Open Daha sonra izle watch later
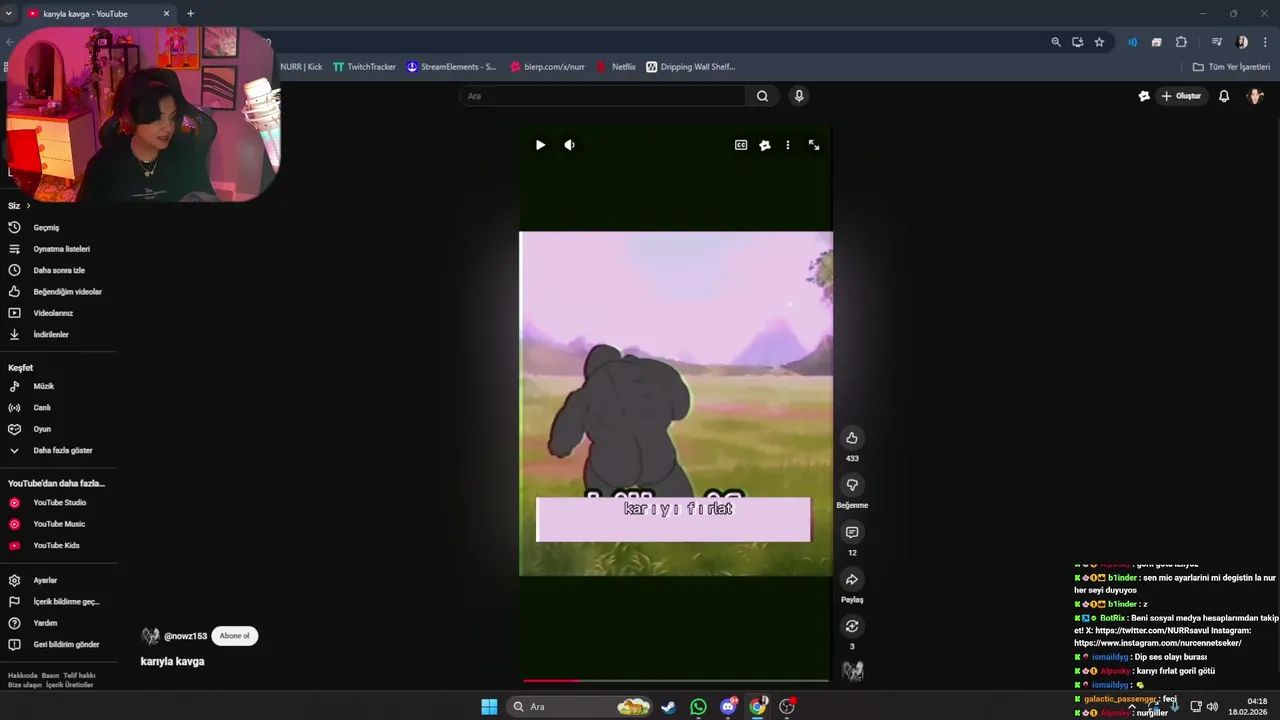The image size is (1280, 720). pos(58,270)
